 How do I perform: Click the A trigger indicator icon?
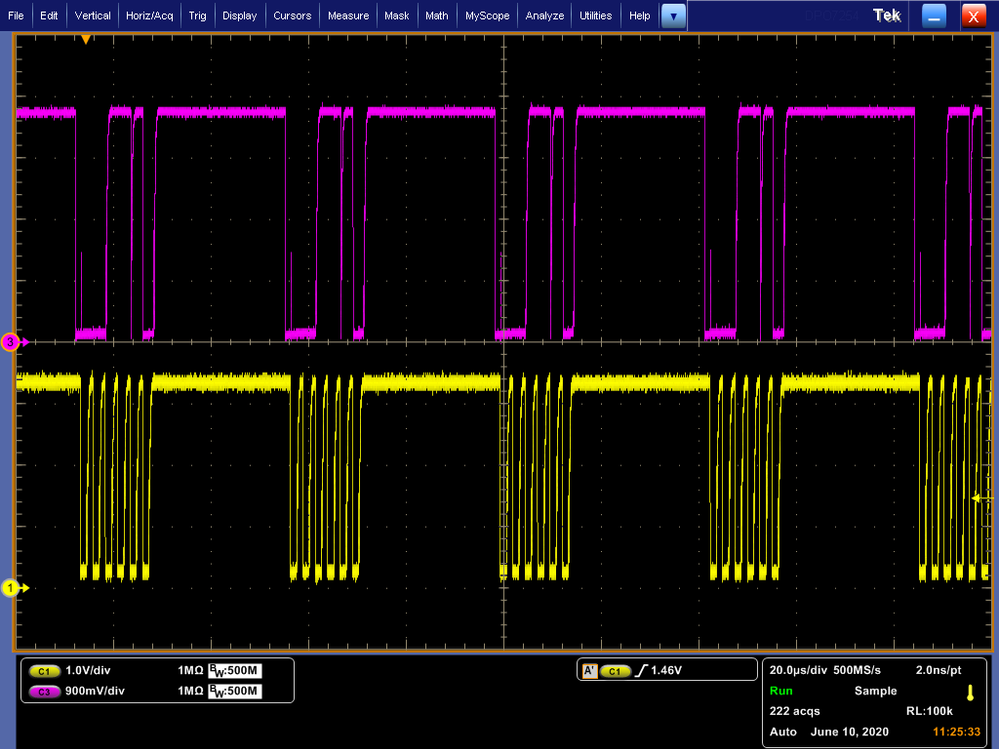tap(590, 670)
